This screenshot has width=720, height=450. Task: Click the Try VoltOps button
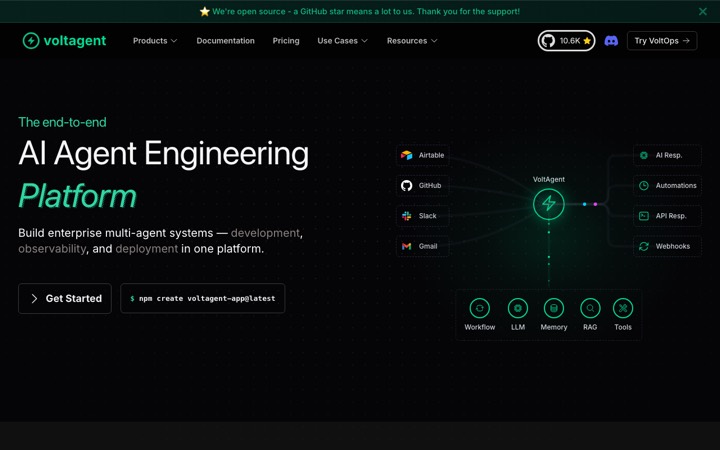(662, 41)
